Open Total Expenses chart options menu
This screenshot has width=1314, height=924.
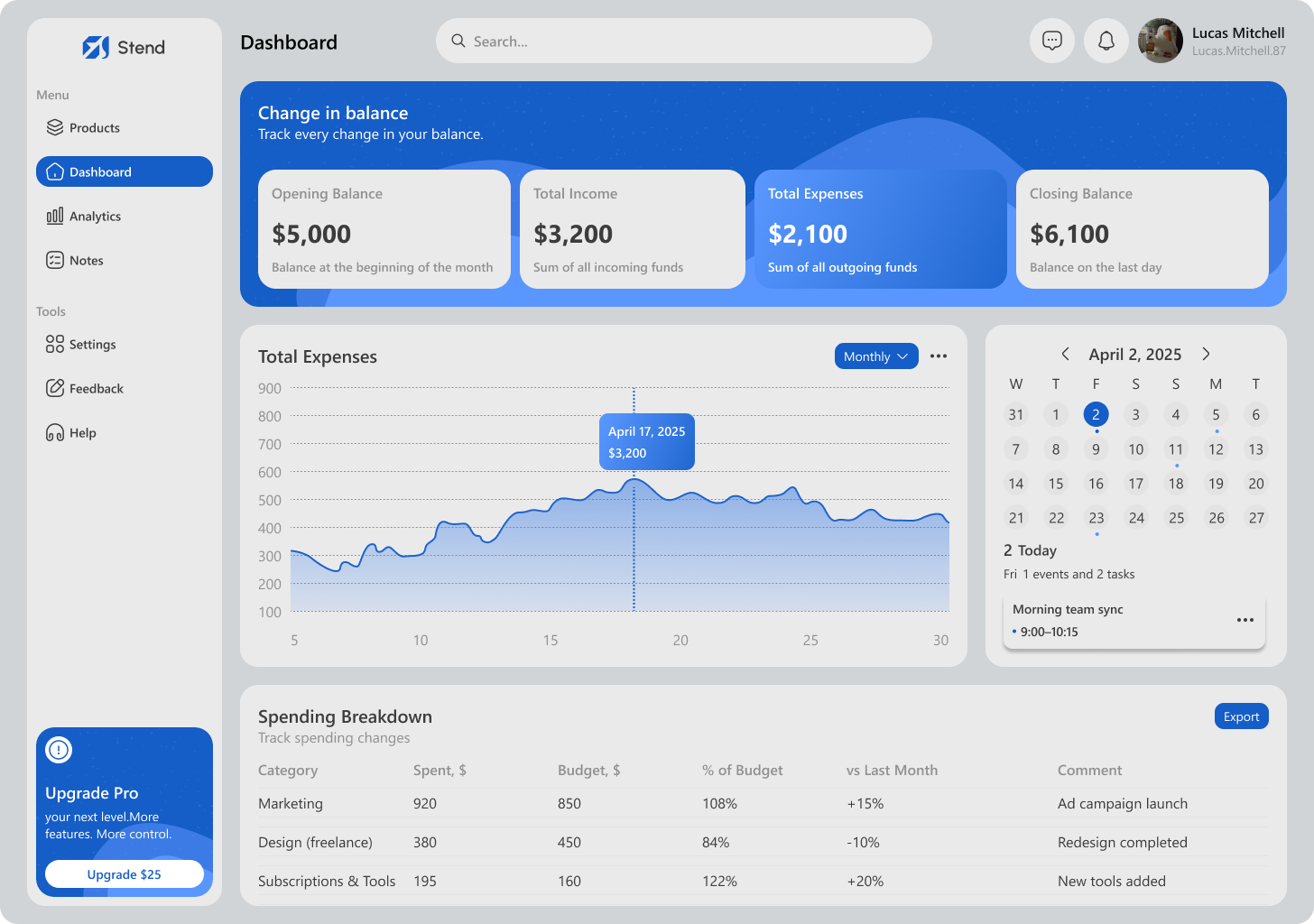(x=939, y=356)
